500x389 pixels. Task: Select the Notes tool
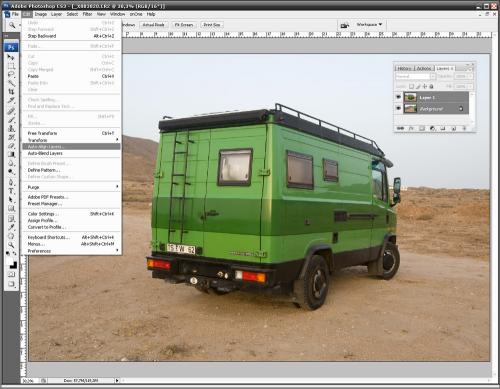pos(11,219)
